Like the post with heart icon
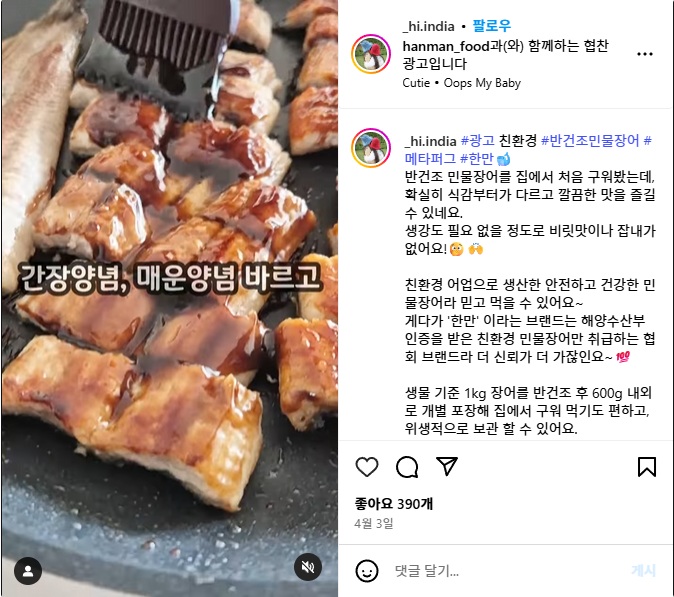The height and width of the screenshot is (597, 674). click(367, 467)
